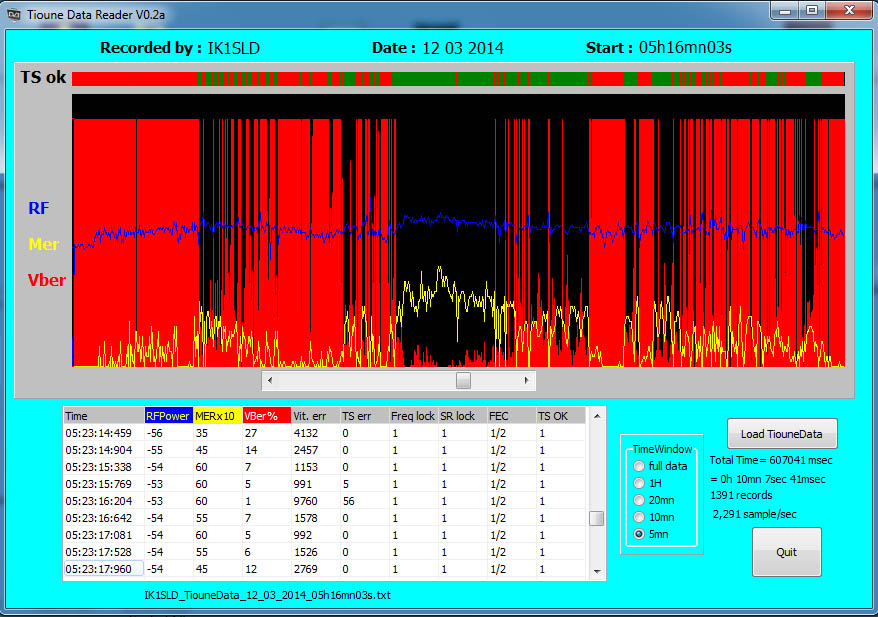The width and height of the screenshot is (878, 617).
Task: Select the full data time window
Action: pos(638,466)
